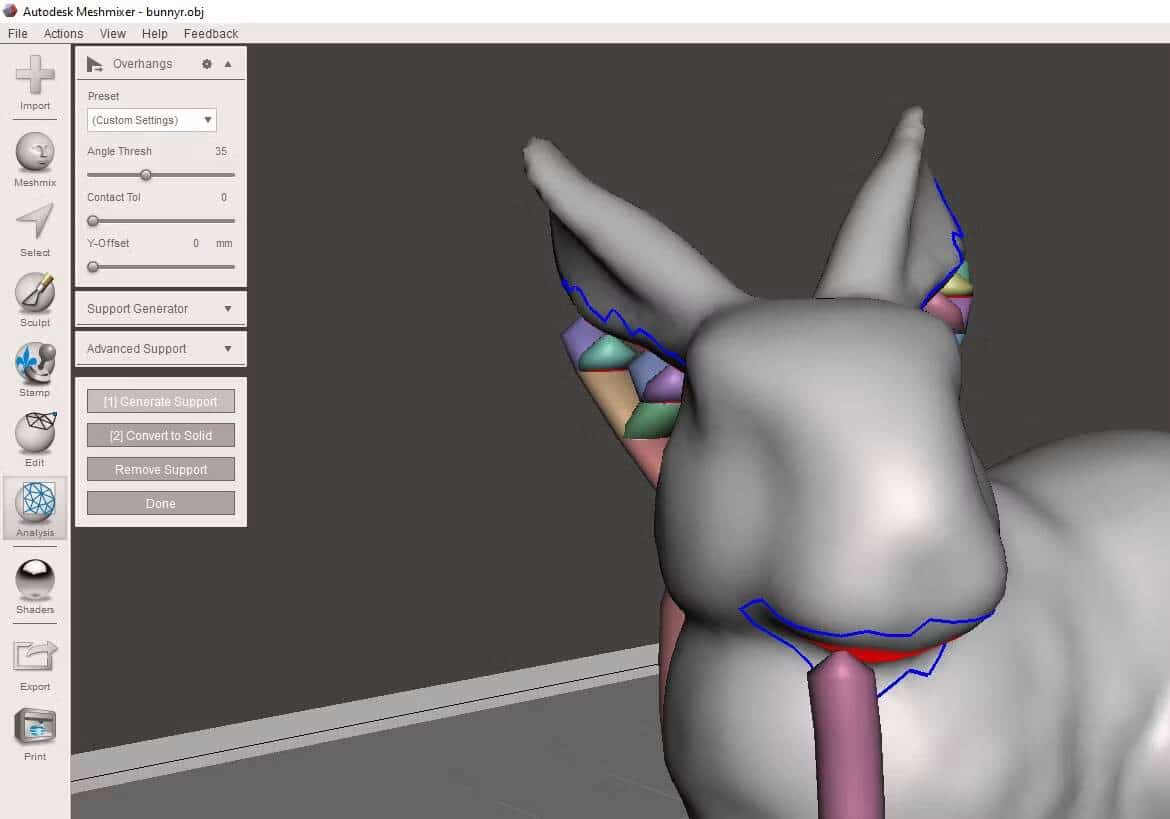This screenshot has height=819, width=1170.
Task: Expand the Support Generator section
Action: (x=160, y=309)
